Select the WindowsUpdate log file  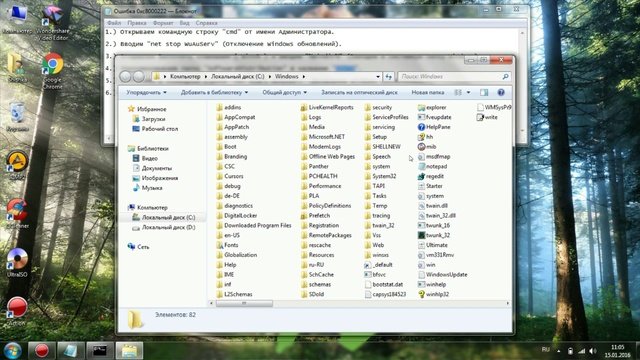coord(442,275)
